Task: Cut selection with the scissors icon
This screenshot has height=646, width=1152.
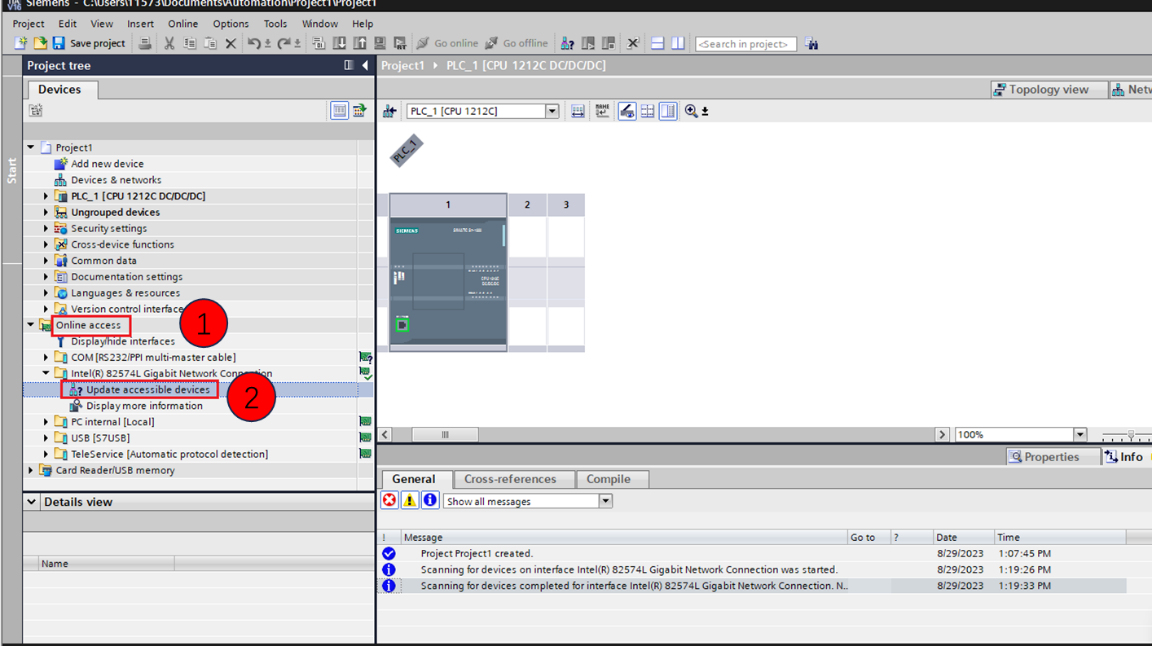Action: click(x=169, y=43)
